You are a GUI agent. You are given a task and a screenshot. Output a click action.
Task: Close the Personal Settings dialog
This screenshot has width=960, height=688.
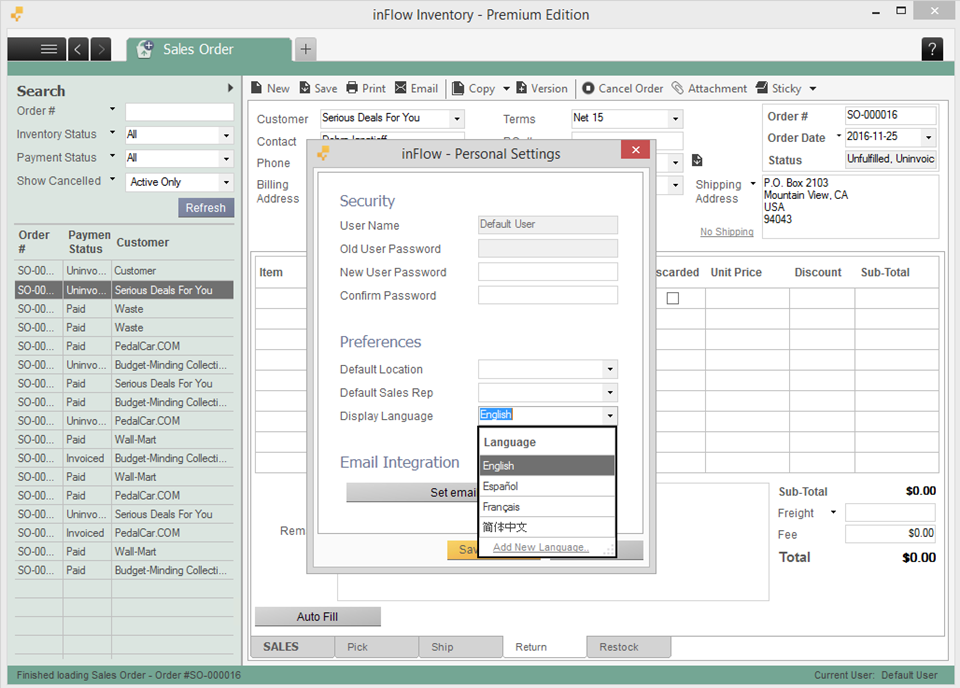coord(636,149)
